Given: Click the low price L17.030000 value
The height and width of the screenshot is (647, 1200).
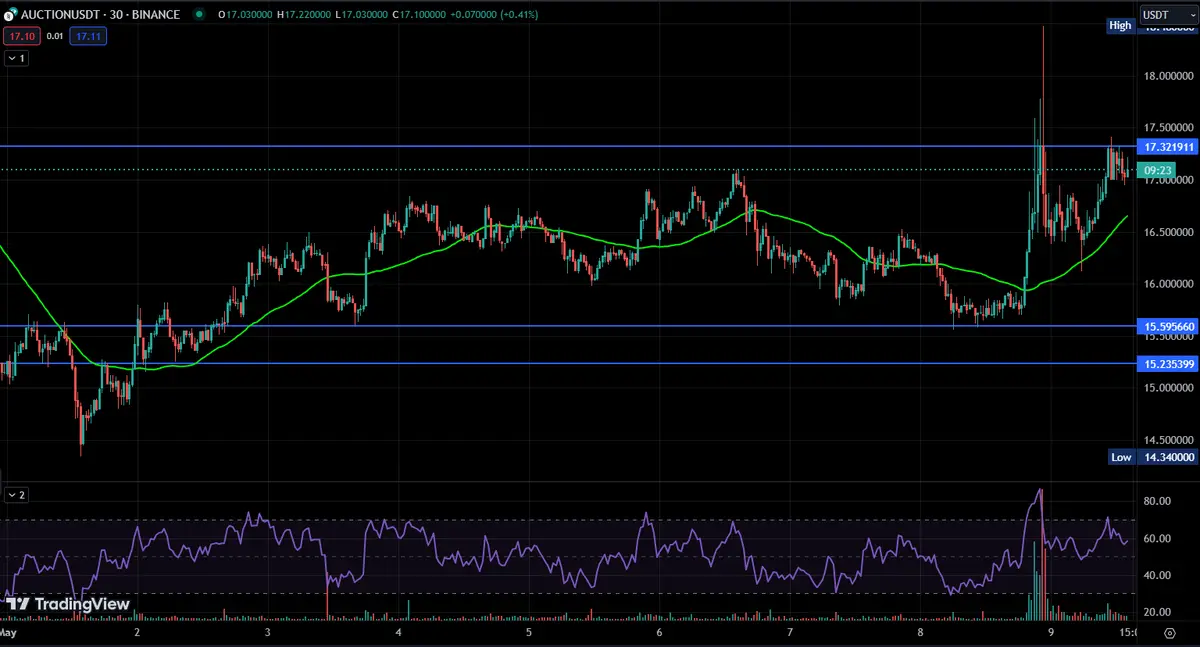Looking at the screenshot, I should coord(364,15).
